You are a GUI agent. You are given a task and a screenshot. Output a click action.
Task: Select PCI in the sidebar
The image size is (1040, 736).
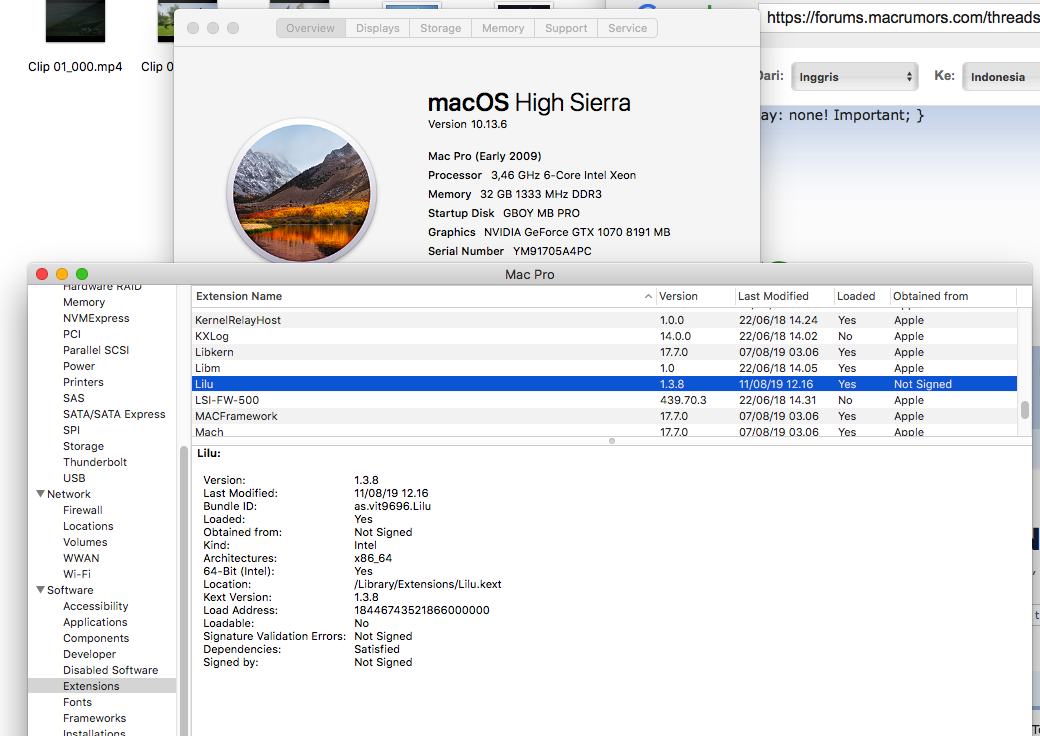click(x=72, y=334)
